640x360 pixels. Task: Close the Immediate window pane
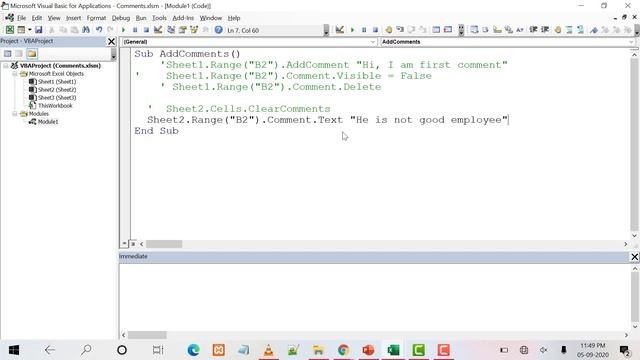634,256
